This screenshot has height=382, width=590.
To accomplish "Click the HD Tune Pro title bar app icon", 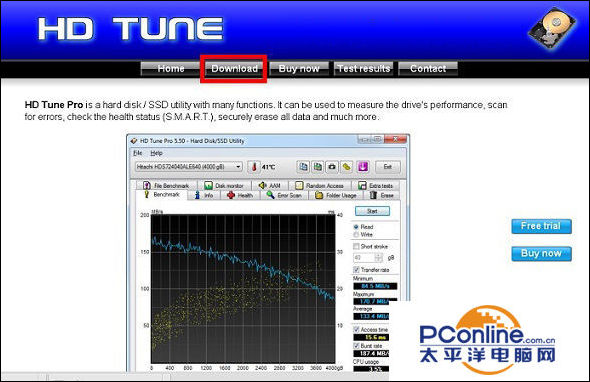I will pyautogui.click(x=134, y=141).
